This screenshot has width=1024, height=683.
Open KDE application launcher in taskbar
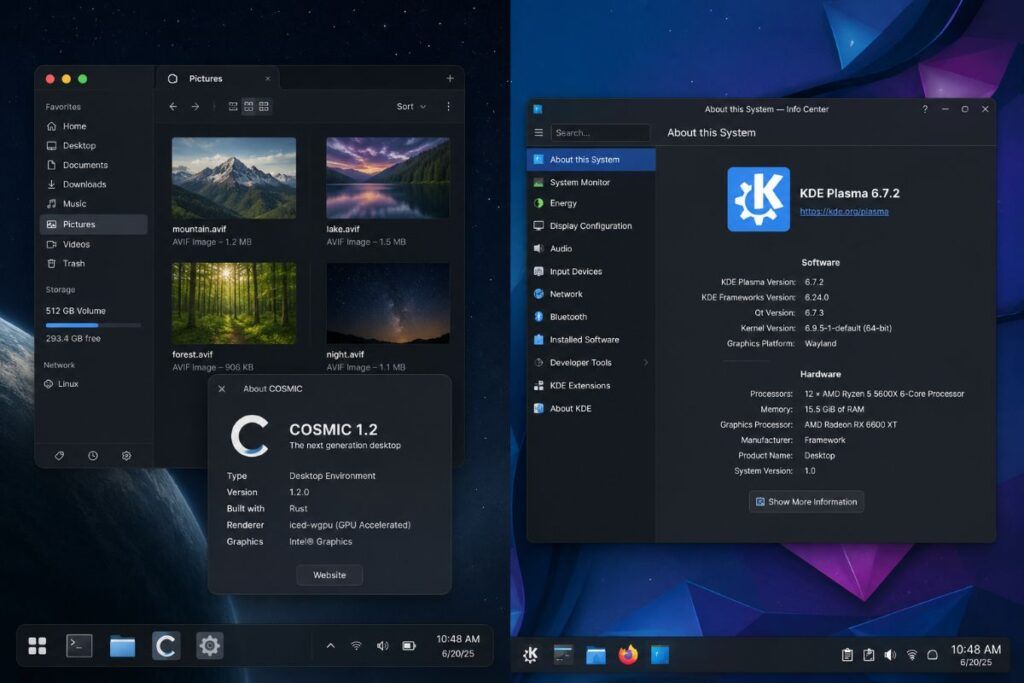(x=530, y=654)
